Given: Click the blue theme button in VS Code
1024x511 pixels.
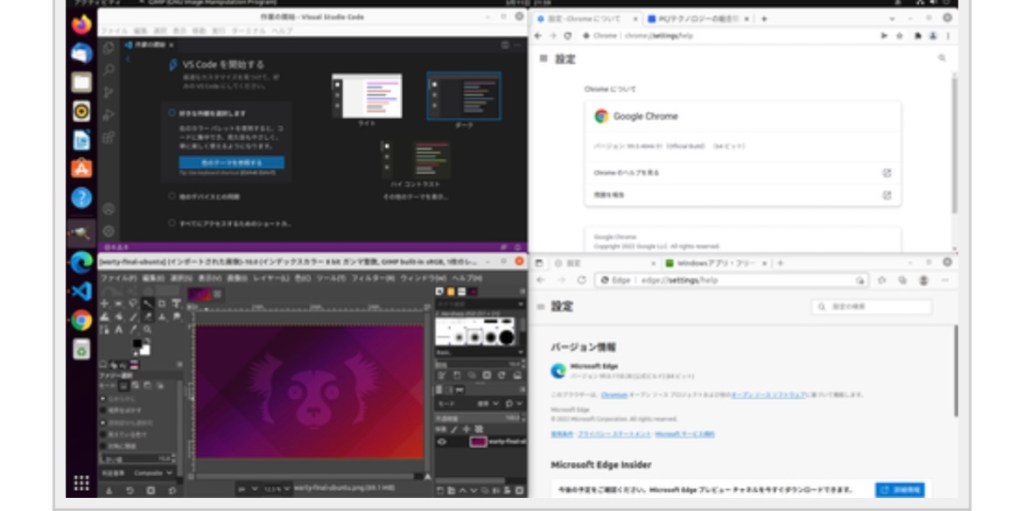Looking at the screenshot, I should (x=231, y=162).
